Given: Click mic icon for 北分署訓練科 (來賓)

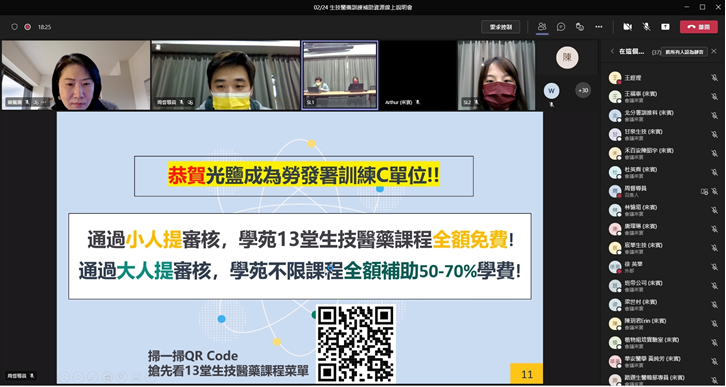Looking at the screenshot, I should (714, 115).
